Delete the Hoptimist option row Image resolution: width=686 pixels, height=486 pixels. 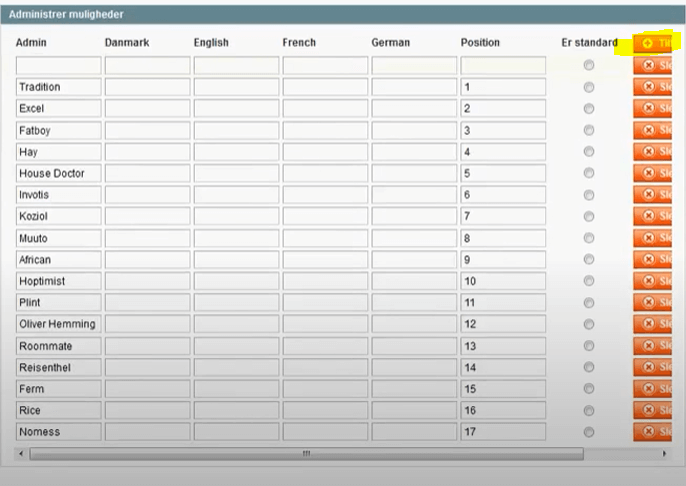(x=652, y=280)
